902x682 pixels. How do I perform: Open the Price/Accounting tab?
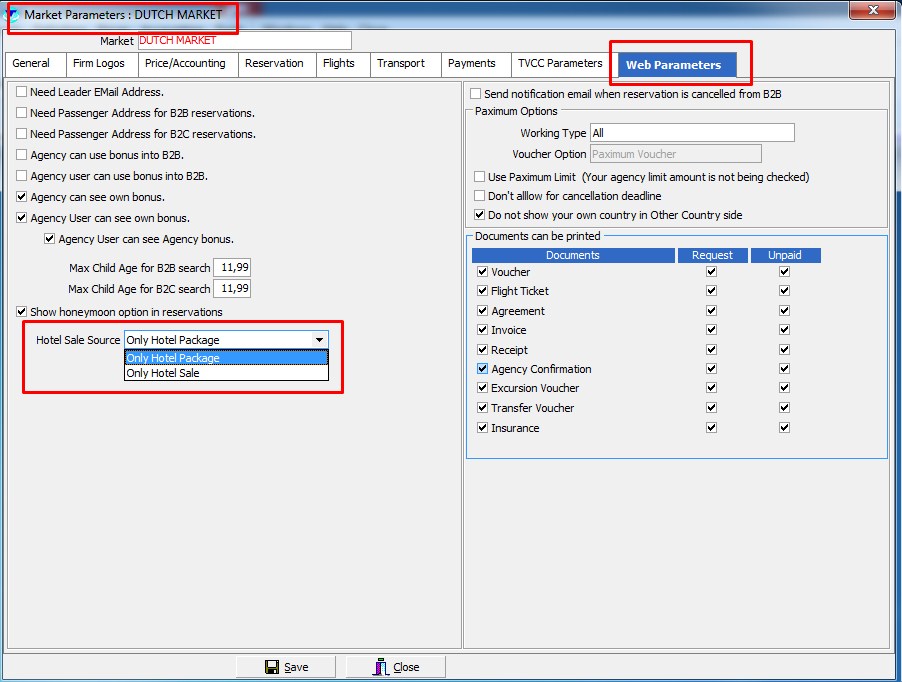pyautogui.click(x=185, y=63)
